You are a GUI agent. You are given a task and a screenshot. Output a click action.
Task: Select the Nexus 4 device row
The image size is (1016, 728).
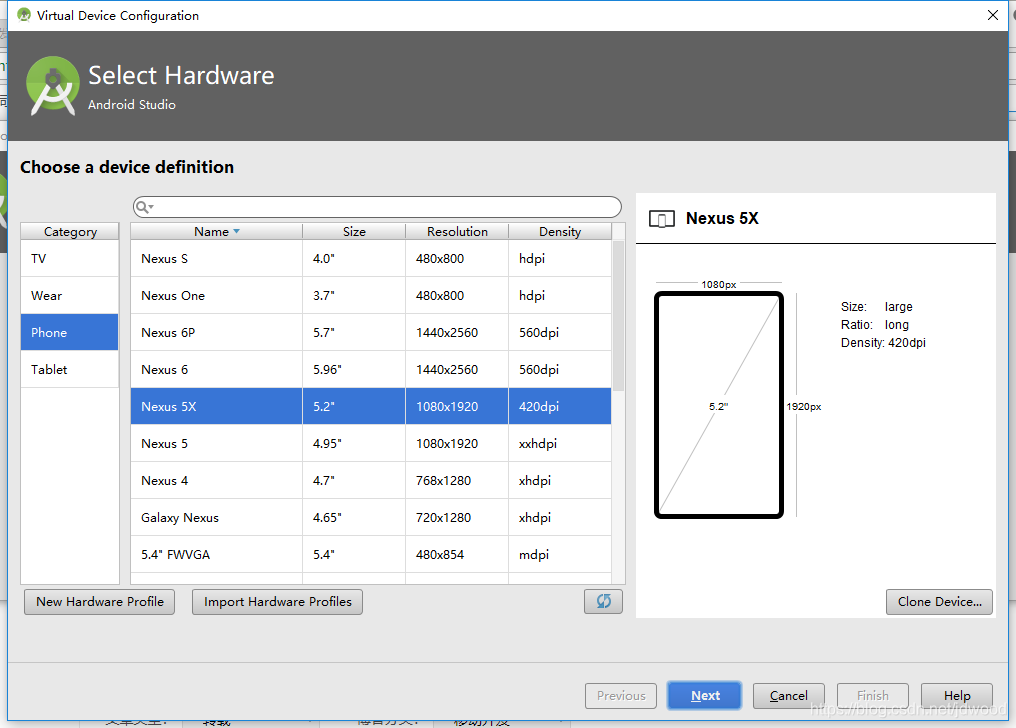pos(371,480)
